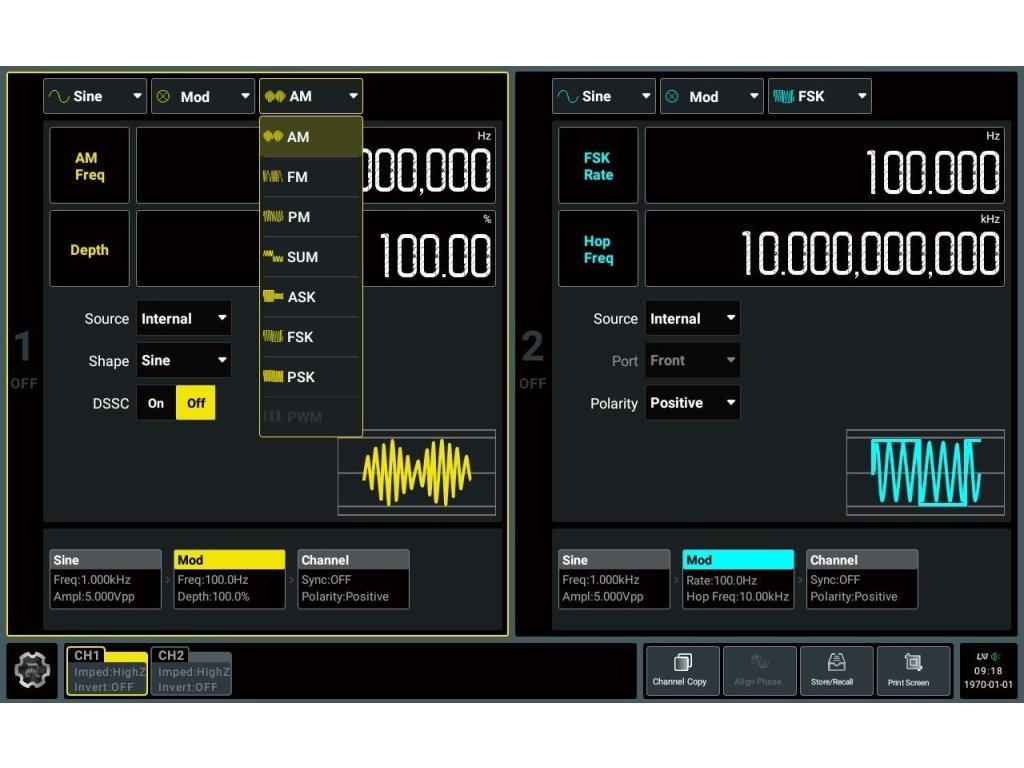Screen dimensions: 1024x768
Task: Click the FSK Rate value field
Action: tap(824, 166)
